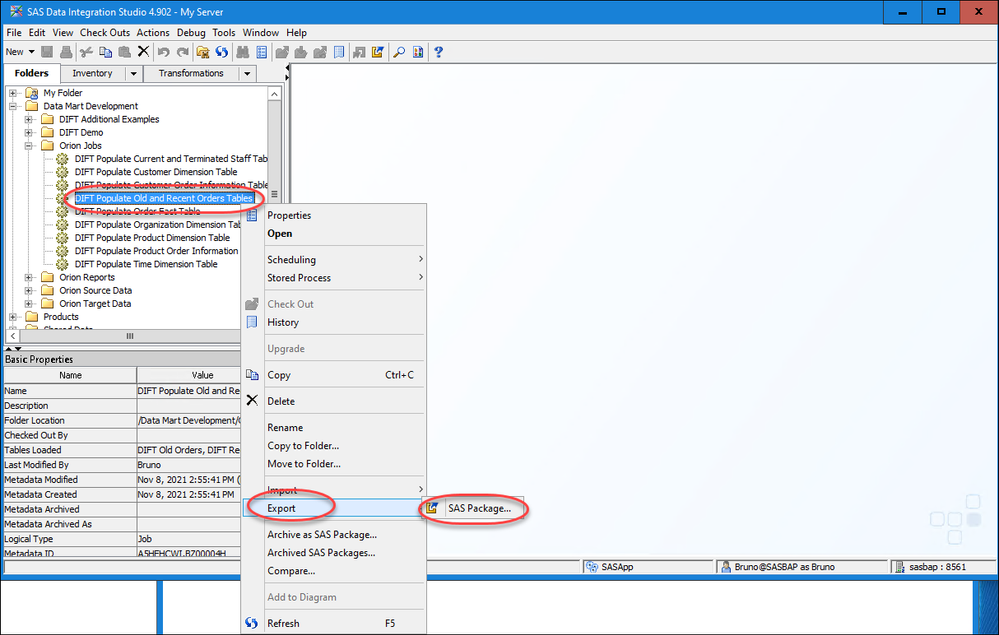Click the DIFT Populate Time Dimension Table job icon
Viewport: 999px width, 635px height.
63,264
